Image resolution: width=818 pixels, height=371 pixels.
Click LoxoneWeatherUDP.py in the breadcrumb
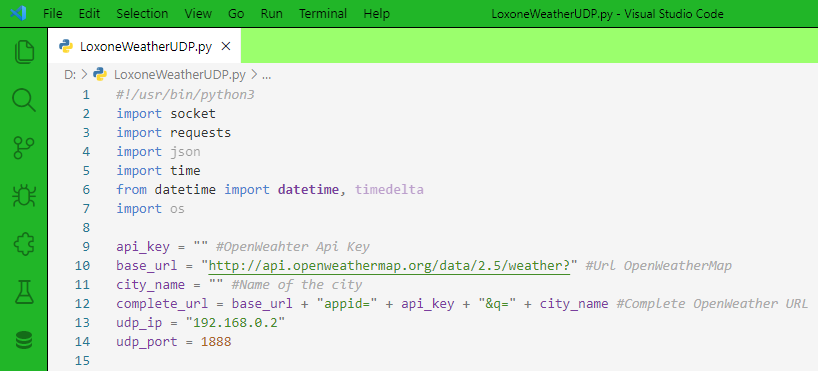tap(179, 75)
